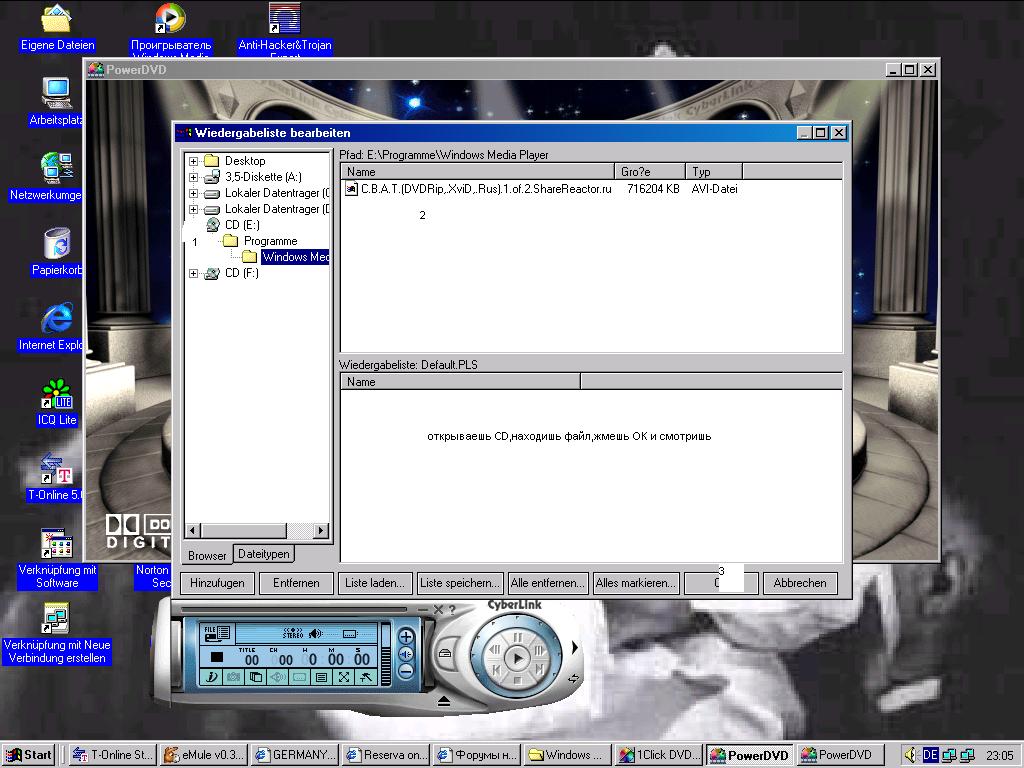Viewport: 1024px width, 768px height.
Task: Click the central Play button on the wheel
Action: [x=518, y=658]
